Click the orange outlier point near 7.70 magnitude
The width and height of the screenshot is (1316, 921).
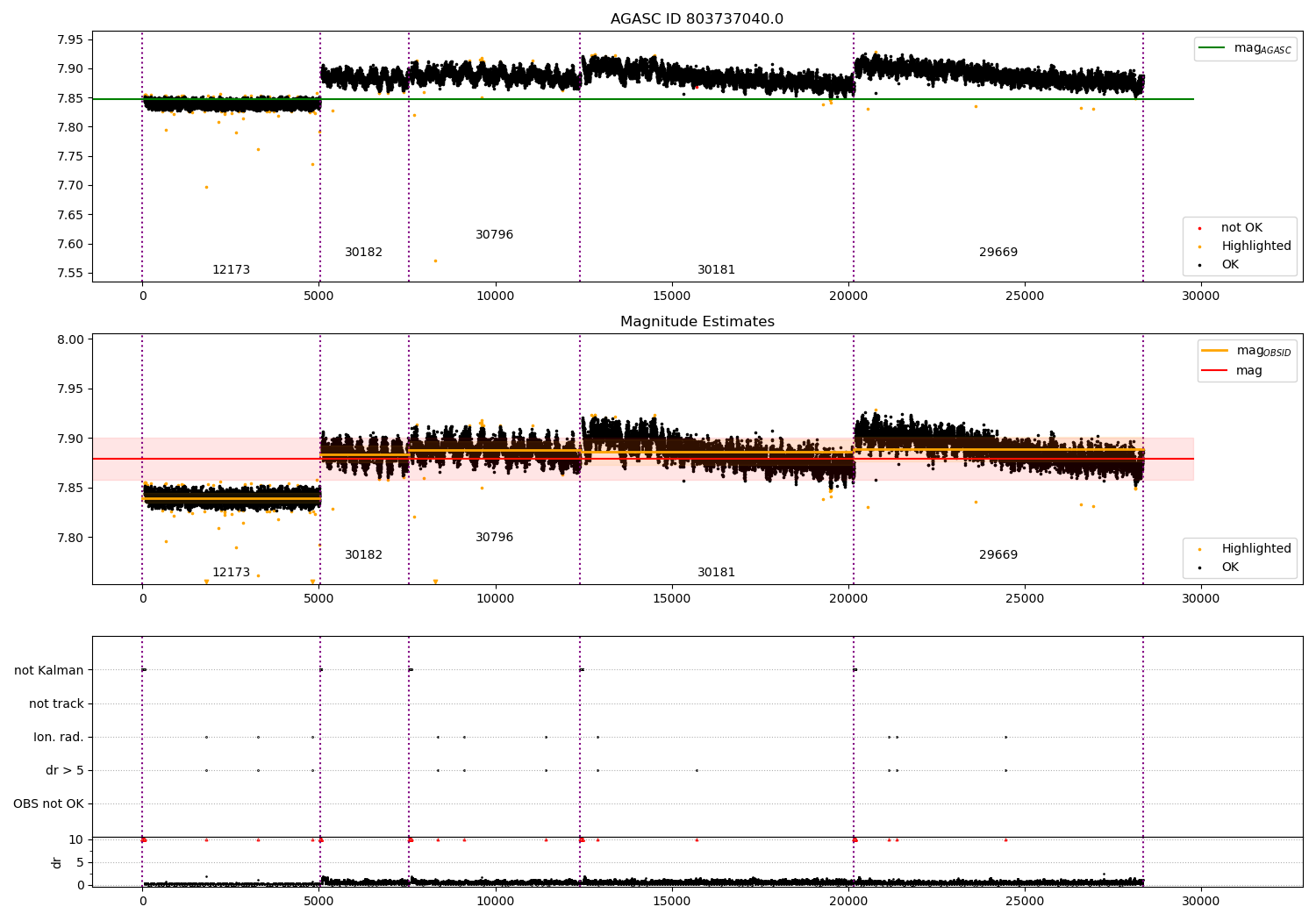(x=206, y=187)
